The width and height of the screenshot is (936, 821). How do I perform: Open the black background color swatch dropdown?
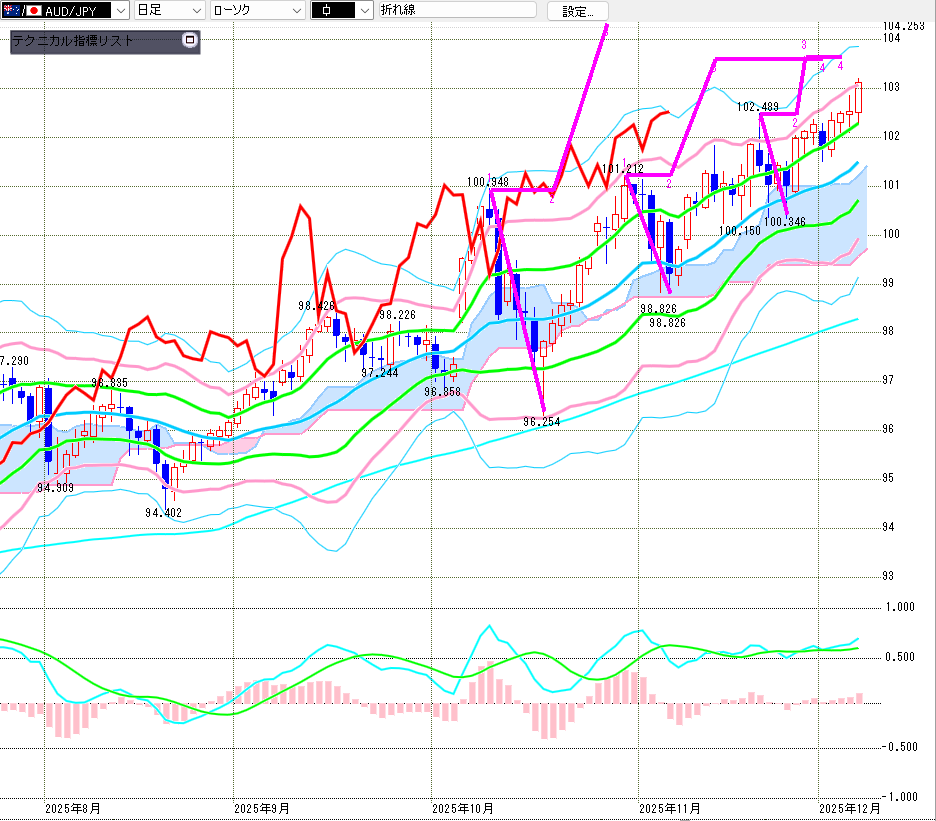360,10
